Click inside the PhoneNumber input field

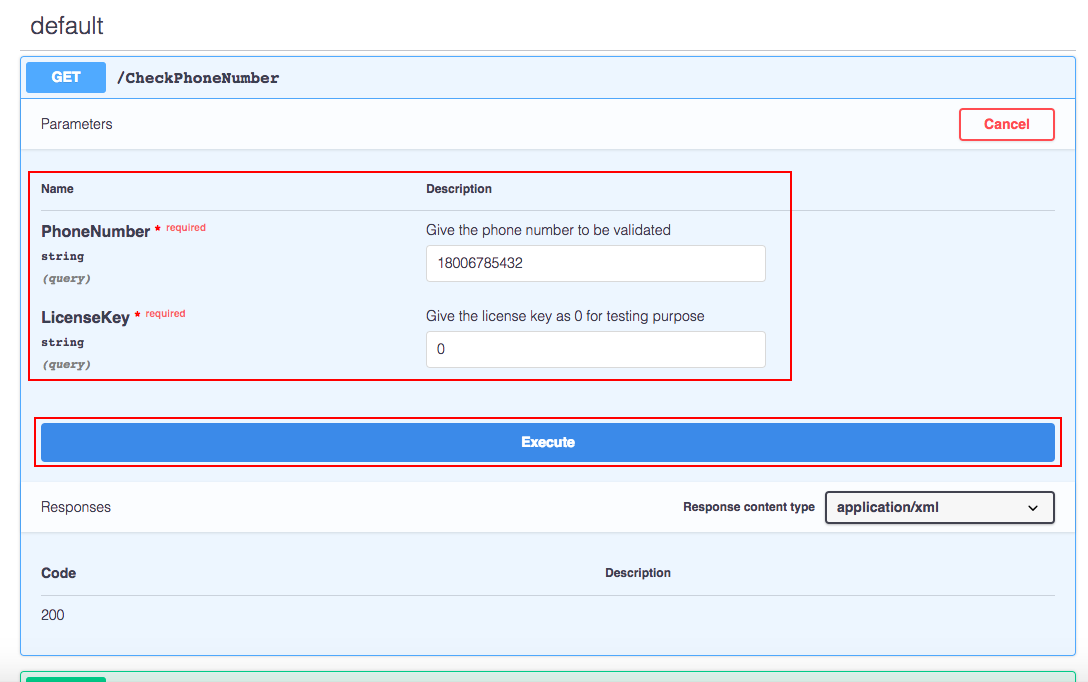click(595, 263)
